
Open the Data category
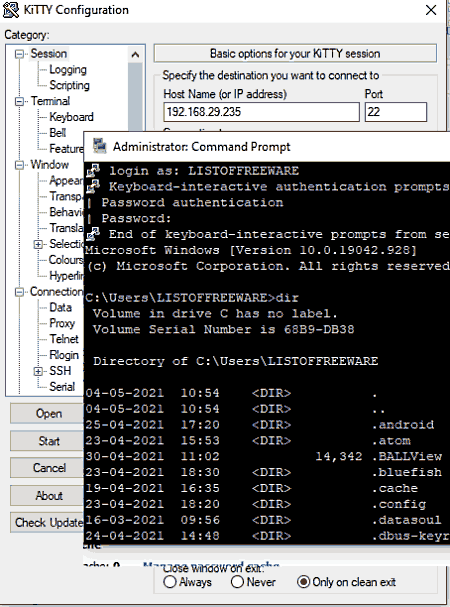point(60,307)
